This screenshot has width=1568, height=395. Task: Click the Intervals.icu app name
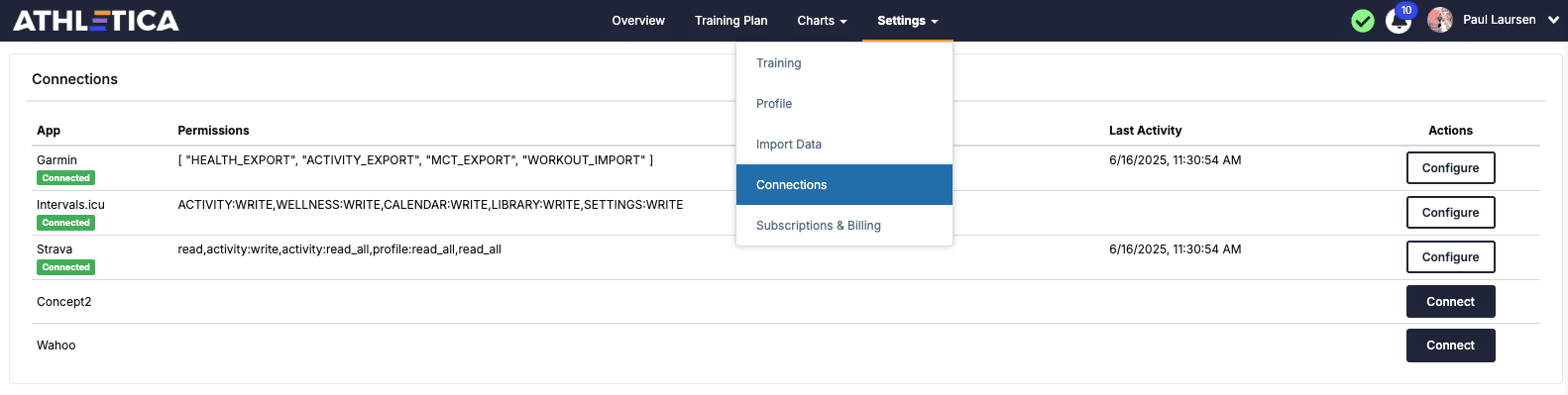tap(70, 205)
